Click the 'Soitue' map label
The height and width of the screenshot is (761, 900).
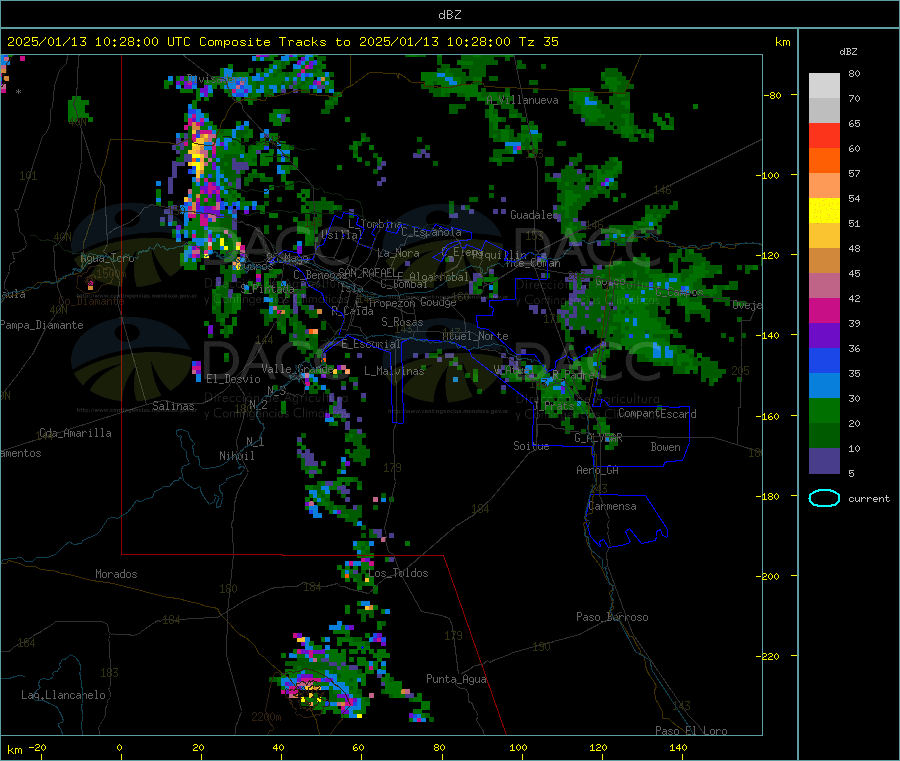point(531,446)
